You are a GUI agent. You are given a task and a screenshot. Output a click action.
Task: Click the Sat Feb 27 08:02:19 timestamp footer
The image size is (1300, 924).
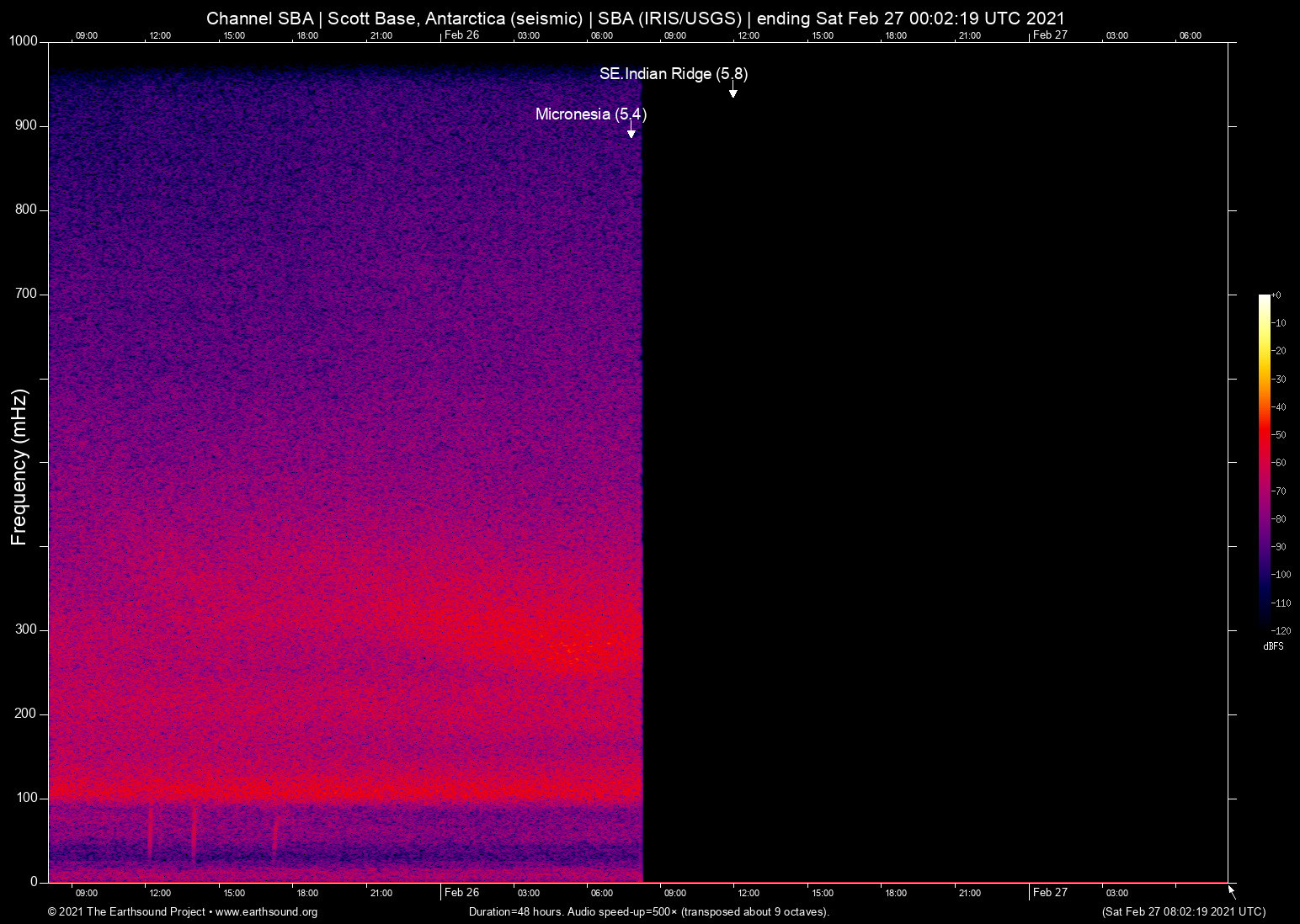tap(1183, 912)
